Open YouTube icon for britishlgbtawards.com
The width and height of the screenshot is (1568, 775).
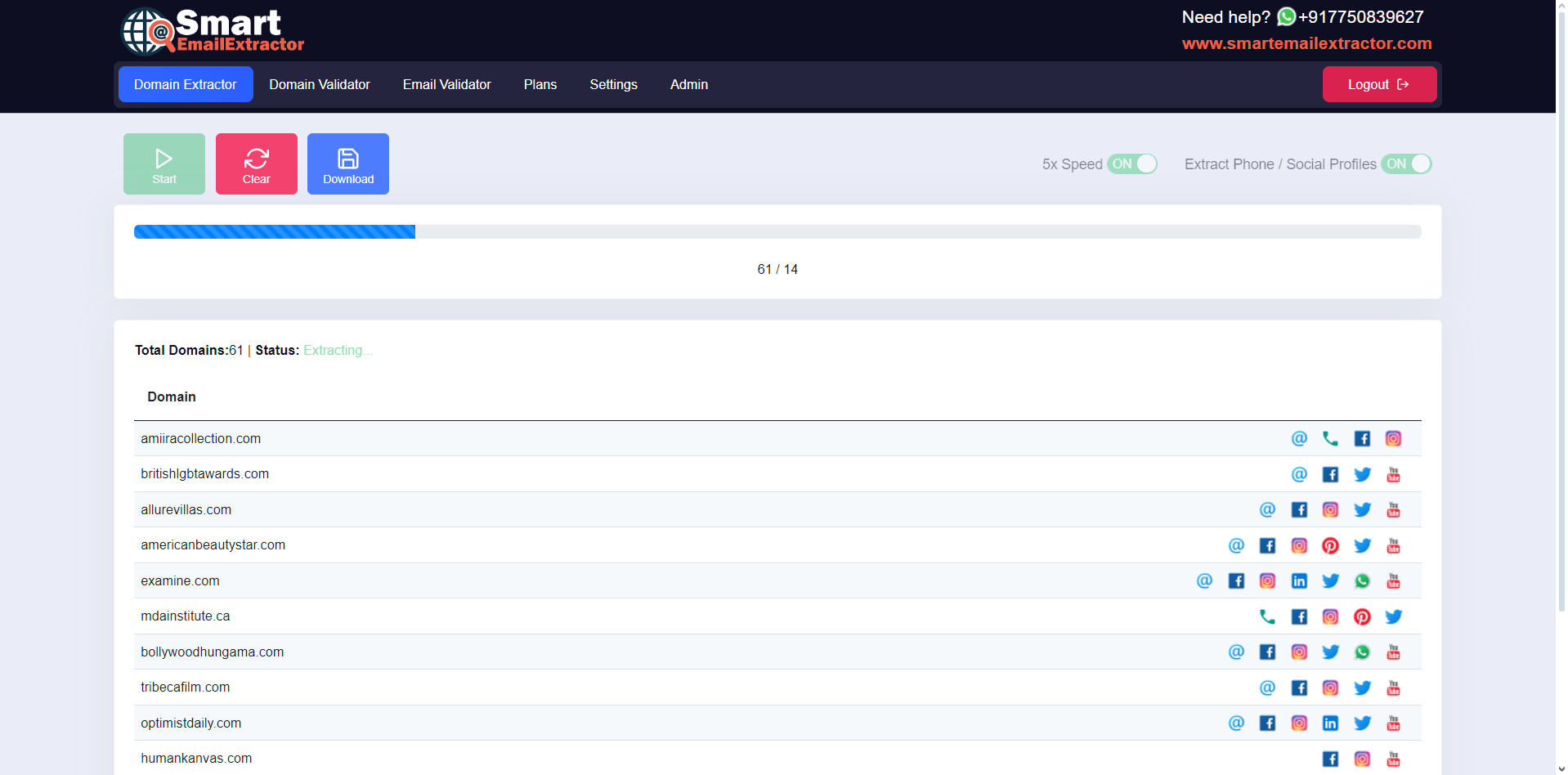pyautogui.click(x=1393, y=474)
